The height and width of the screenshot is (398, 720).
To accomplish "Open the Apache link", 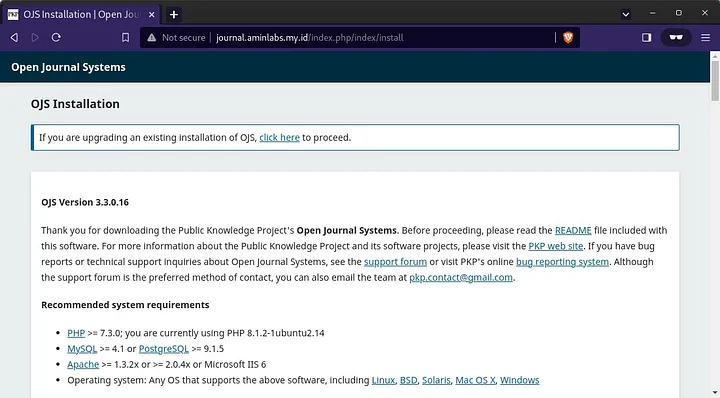I will (x=83, y=364).
